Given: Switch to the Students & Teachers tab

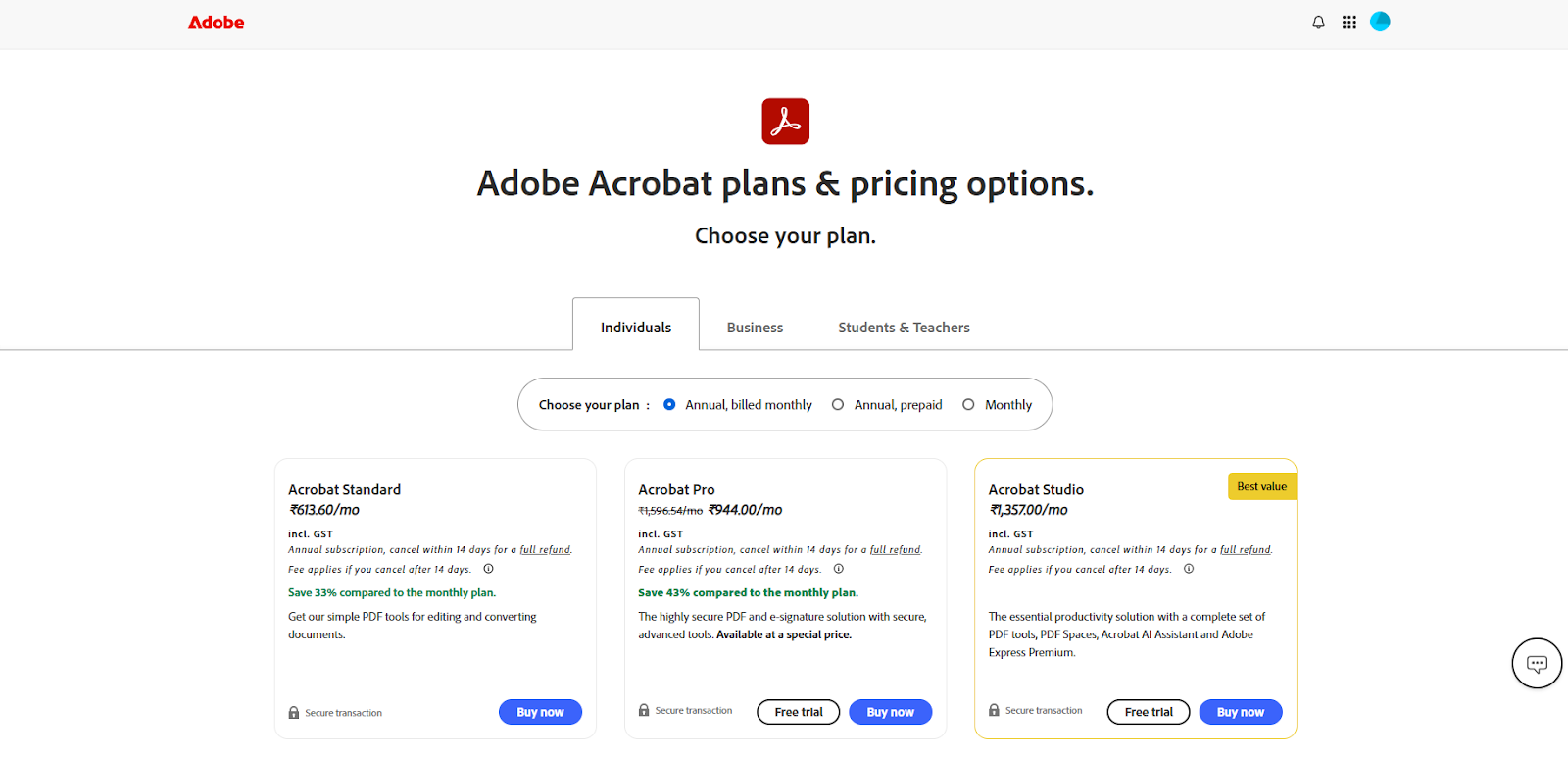Looking at the screenshot, I should point(903,327).
